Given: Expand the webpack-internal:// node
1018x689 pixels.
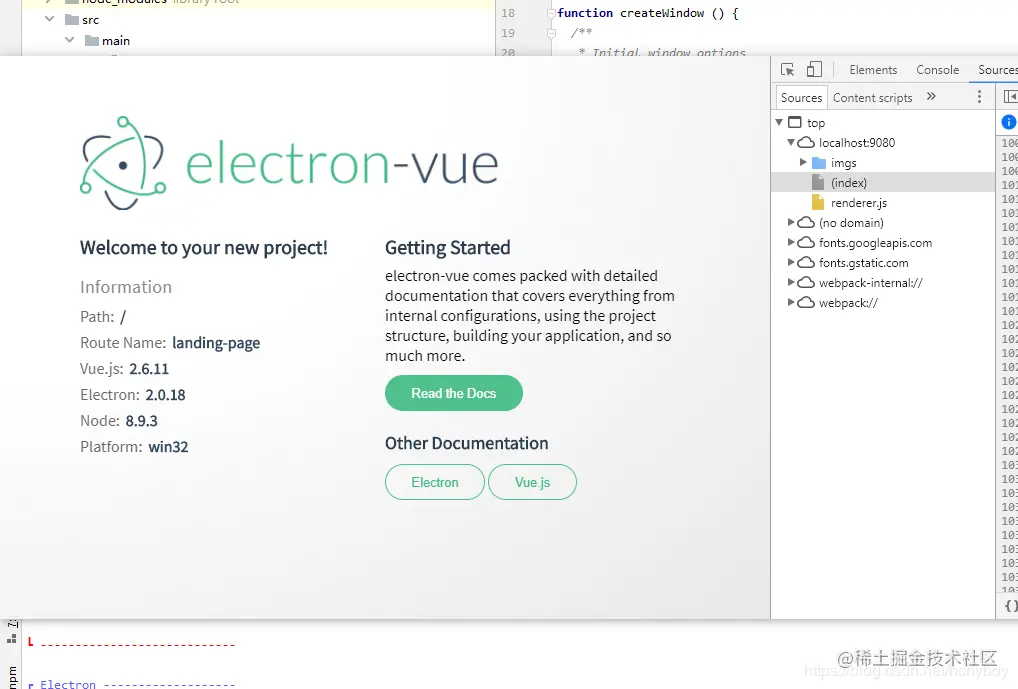Looking at the screenshot, I should [791, 282].
